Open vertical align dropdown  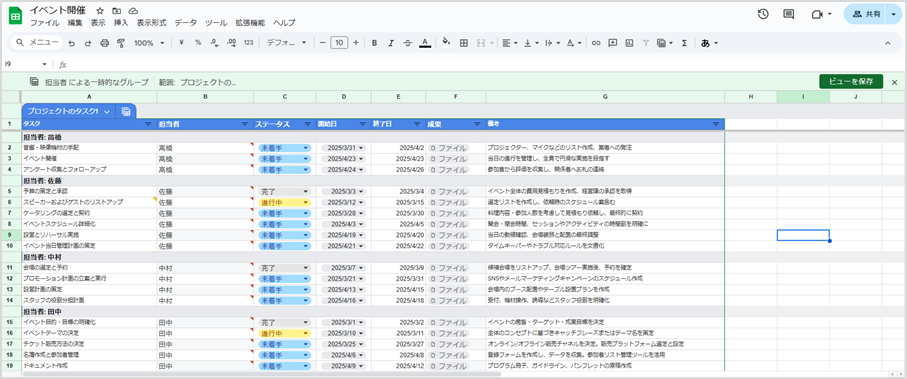530,43
